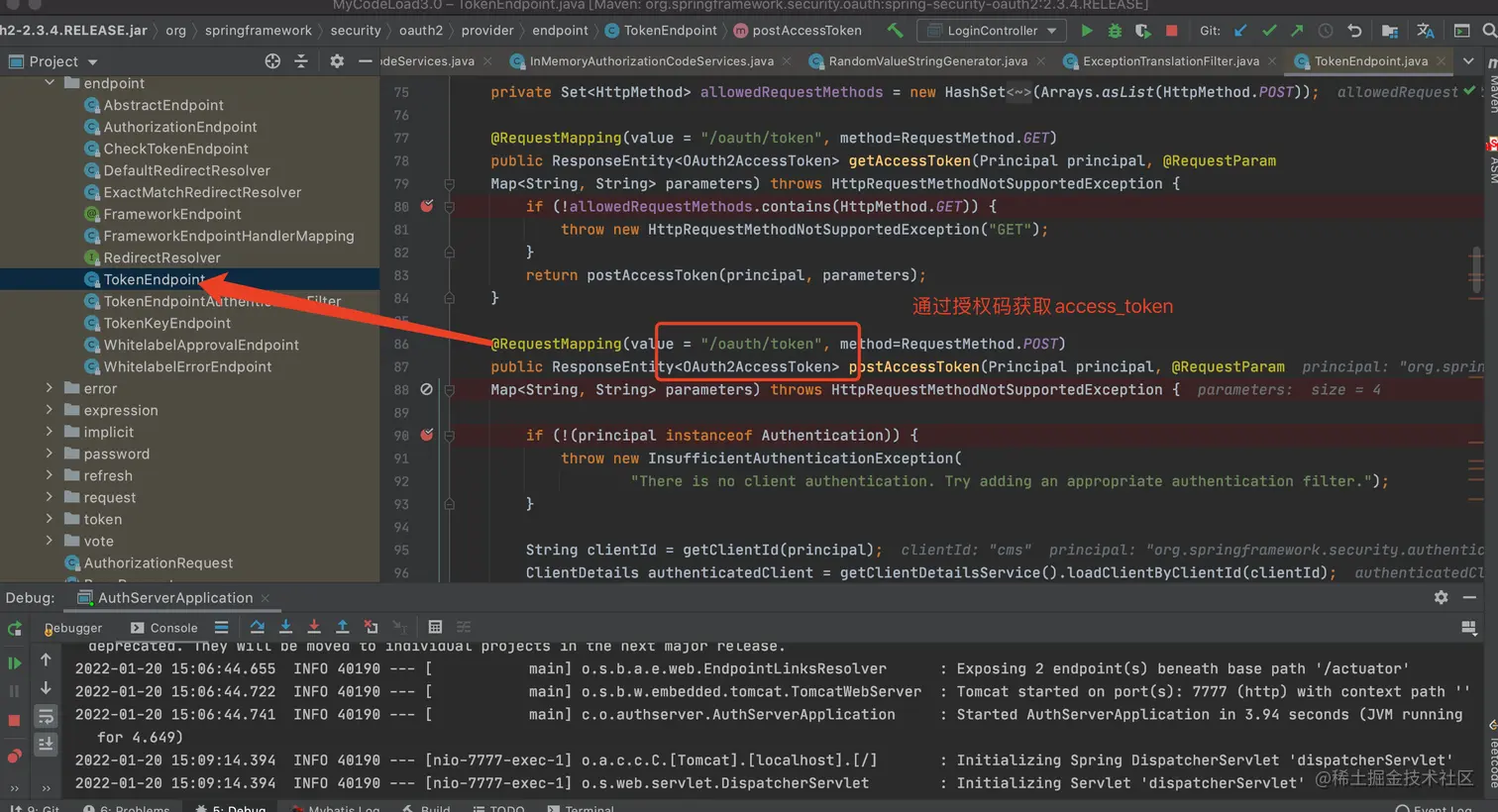Viewport: 1498px width, 812px height.
Task: Open the Search Everywhere magnifier
Action: pos(1489,31)
